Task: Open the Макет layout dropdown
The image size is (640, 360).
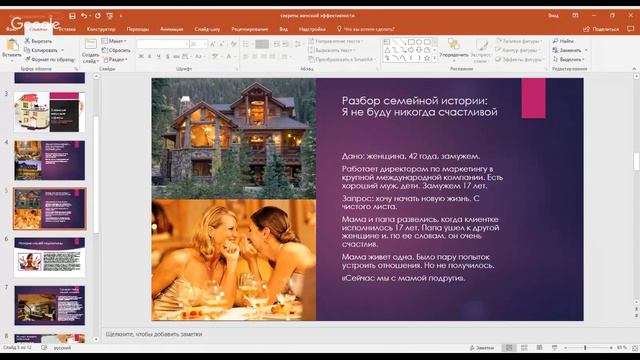Action: (114, 41)
